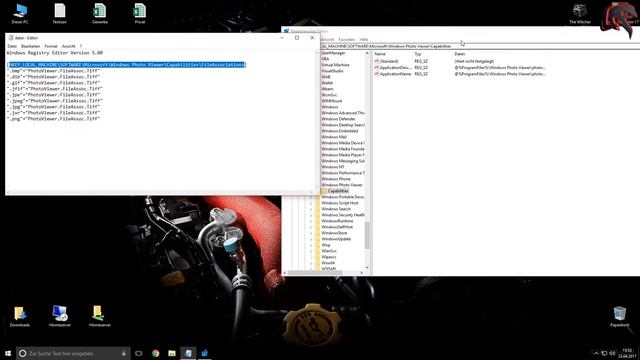Expand the WindowsUpdate key
This screenshot has width=640, height=360.
tap(311, 239)
